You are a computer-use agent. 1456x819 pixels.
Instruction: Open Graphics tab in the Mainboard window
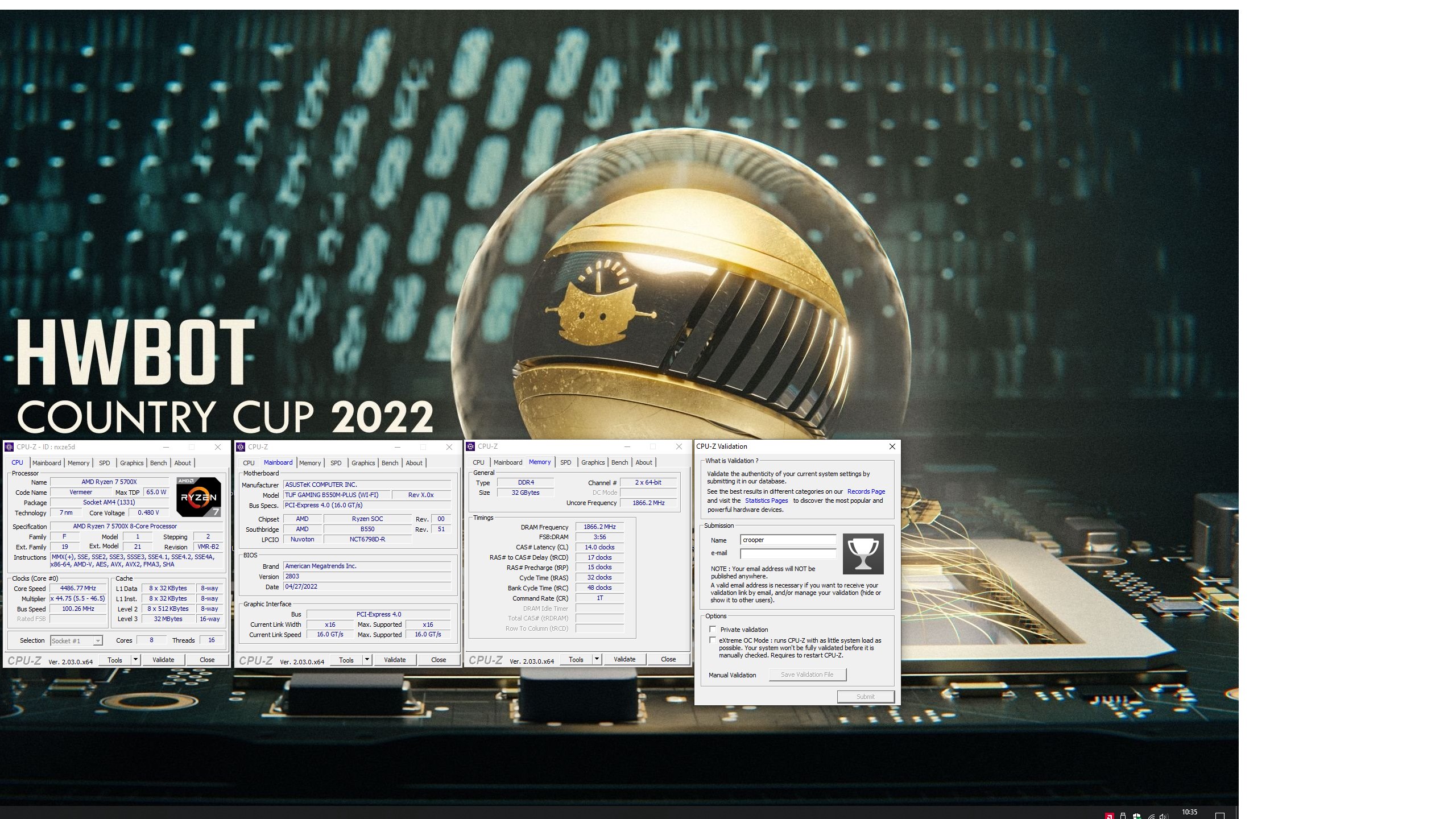coord(363,463)
